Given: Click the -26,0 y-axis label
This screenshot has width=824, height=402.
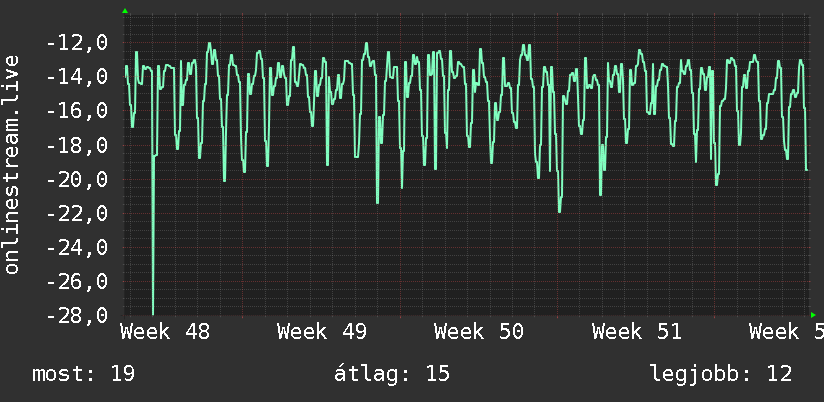Looking at the screenshot, I should point(77,282).
